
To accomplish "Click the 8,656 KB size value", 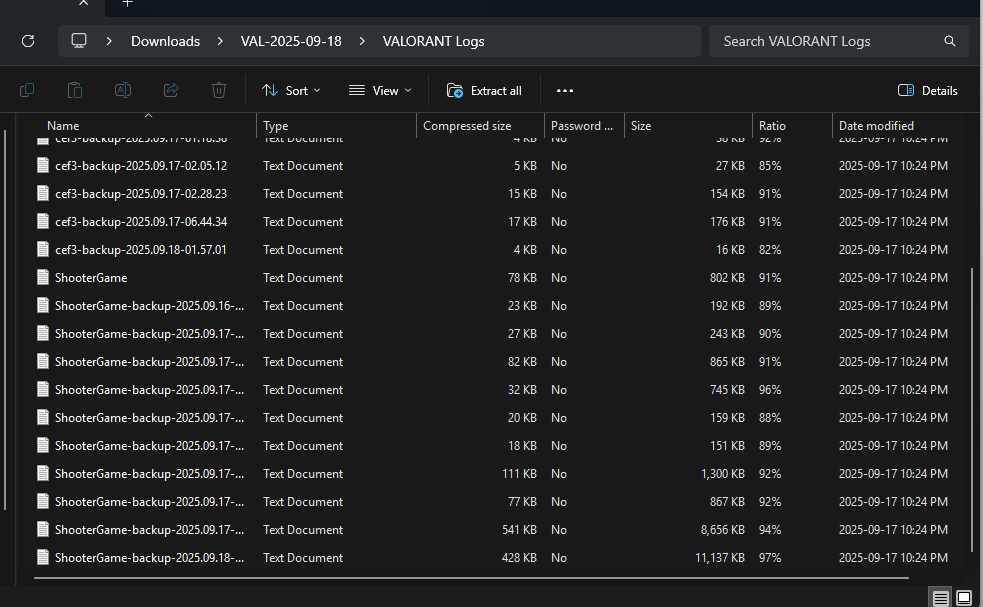I will tap(722, 530).
